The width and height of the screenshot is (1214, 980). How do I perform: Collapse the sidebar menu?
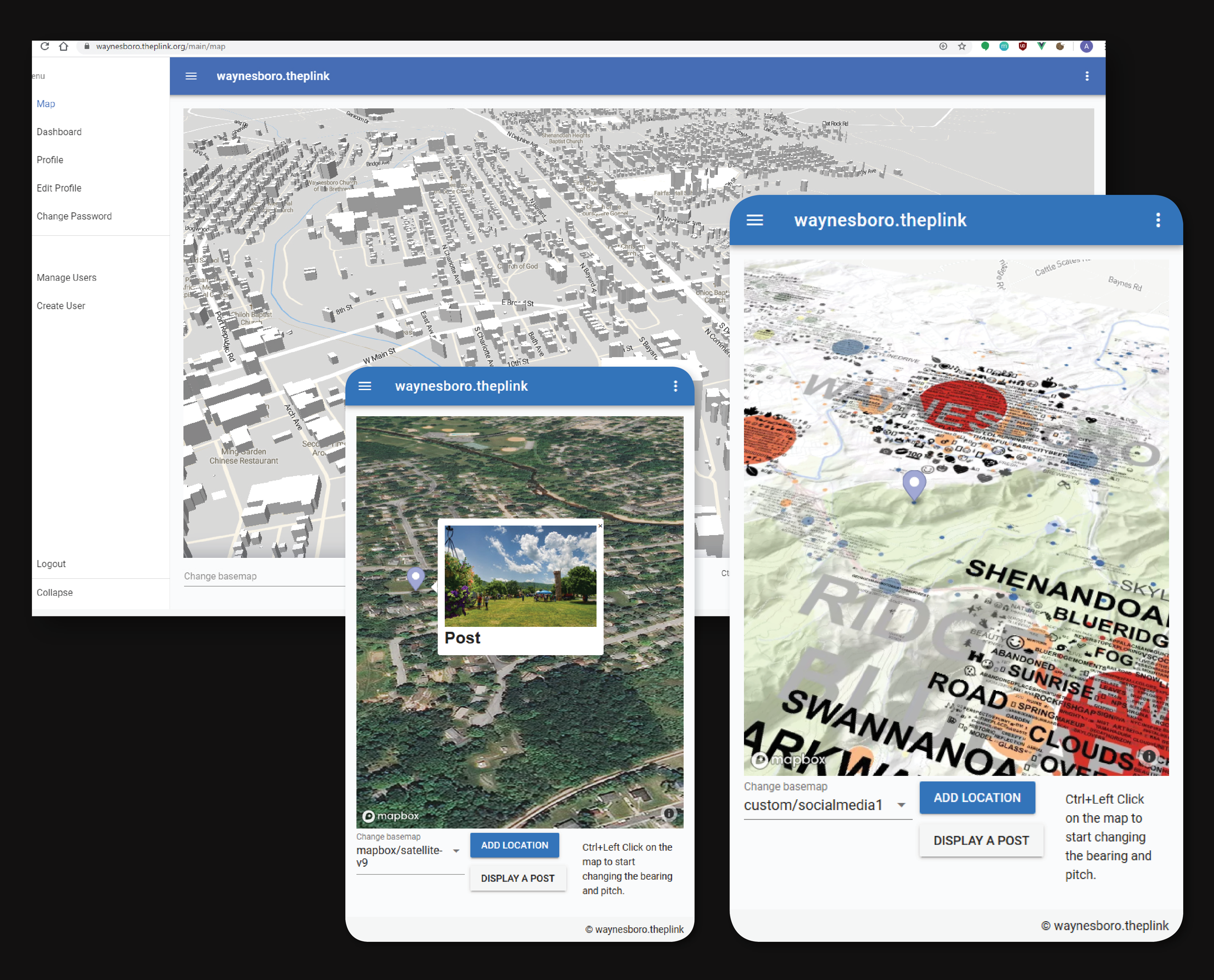click(x=55, y=593)
